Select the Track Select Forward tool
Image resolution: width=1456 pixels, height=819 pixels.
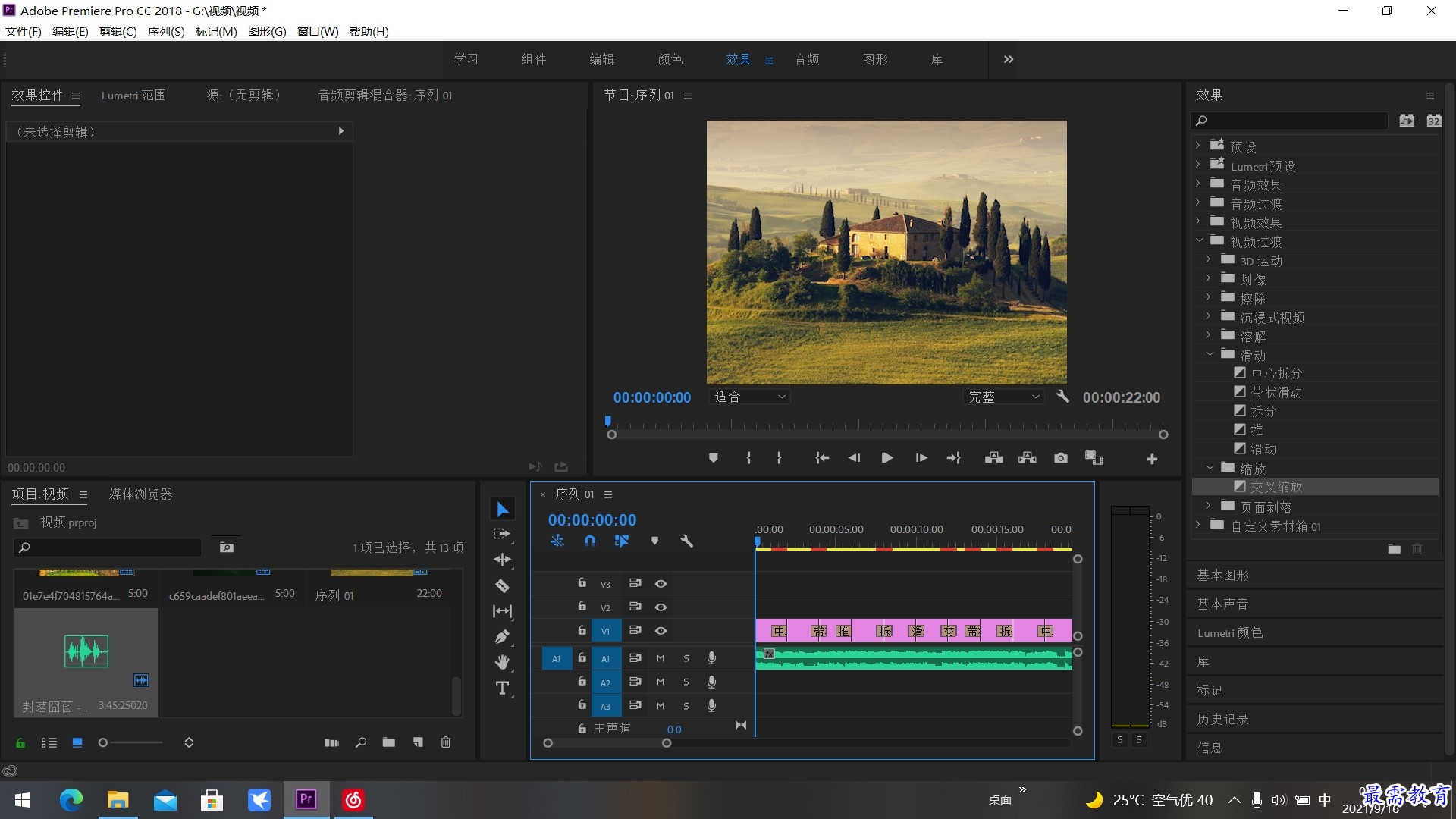[502, 534]
